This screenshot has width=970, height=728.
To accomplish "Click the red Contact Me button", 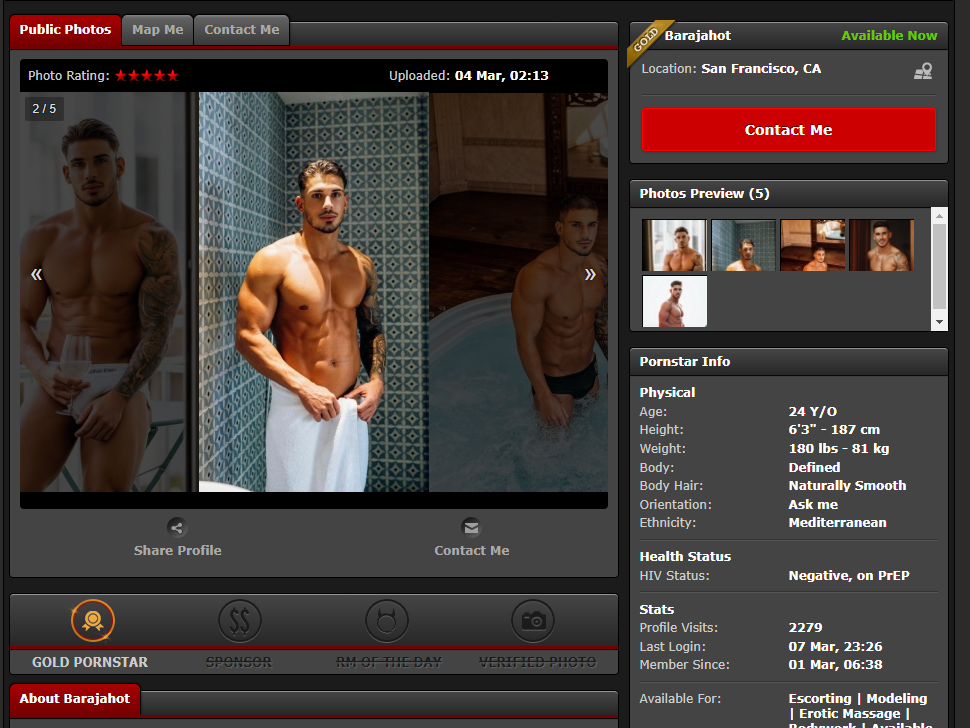I will [789, 130].
